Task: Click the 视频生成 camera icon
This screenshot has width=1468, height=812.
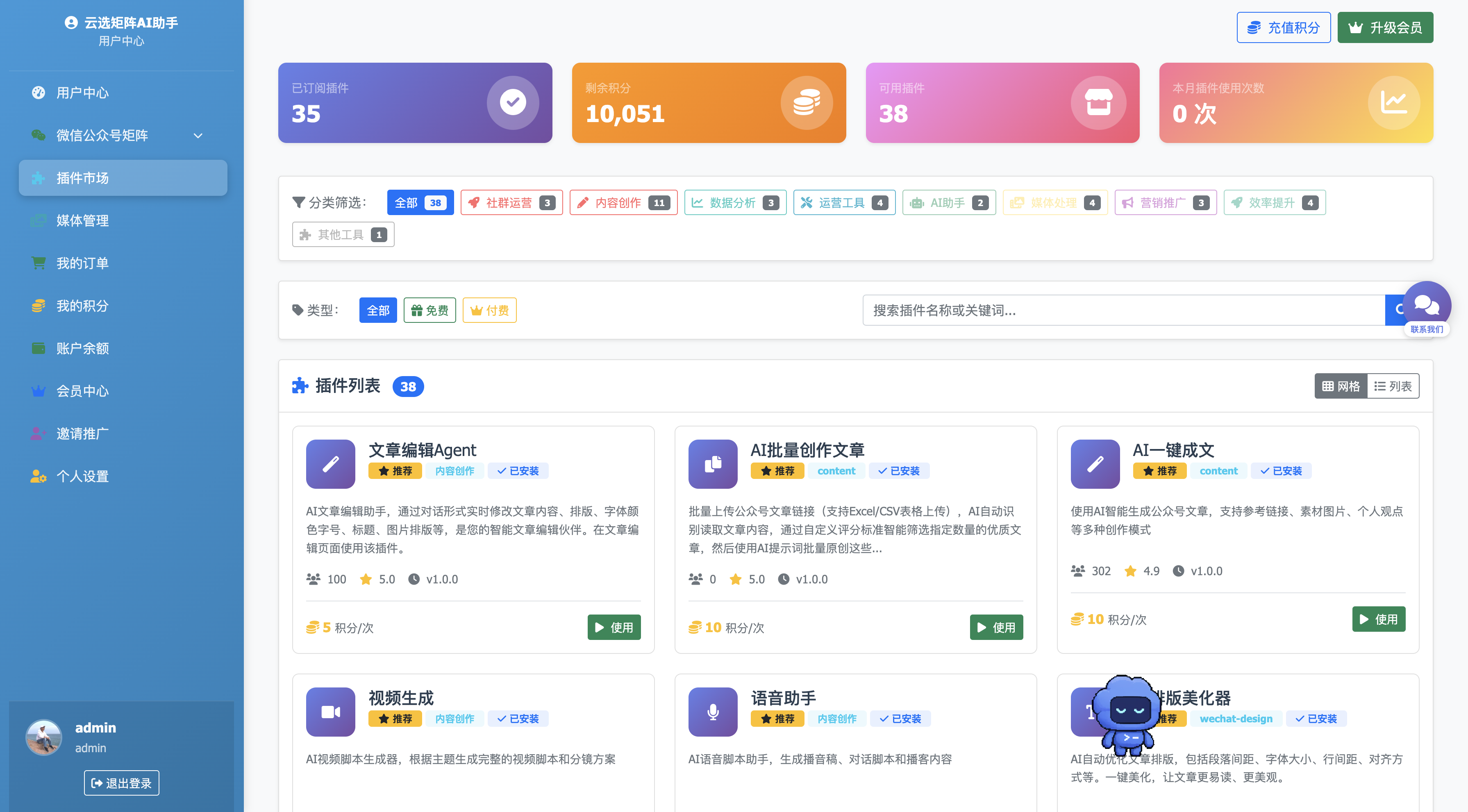Action: (x=331, y=712)
